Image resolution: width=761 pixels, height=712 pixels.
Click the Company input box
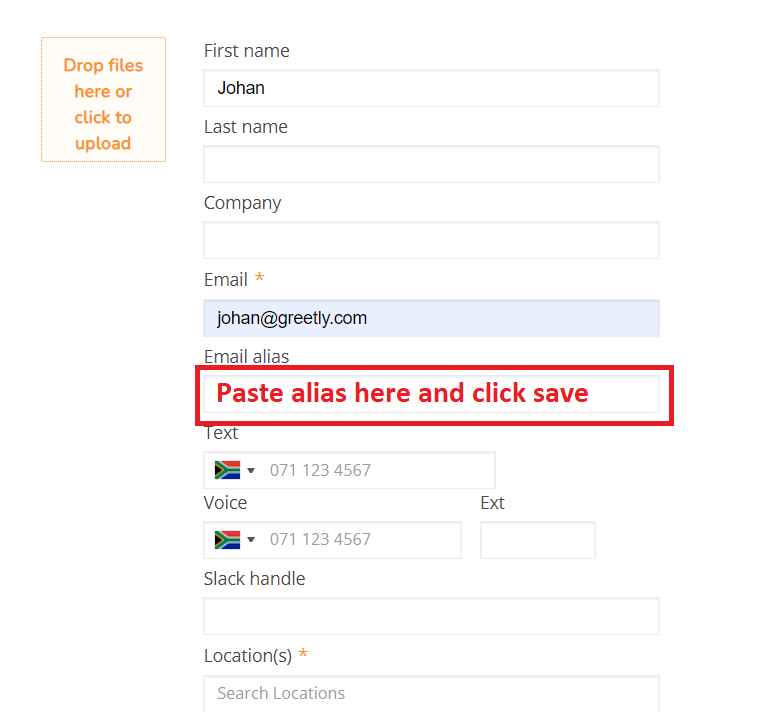pos(431,240)
